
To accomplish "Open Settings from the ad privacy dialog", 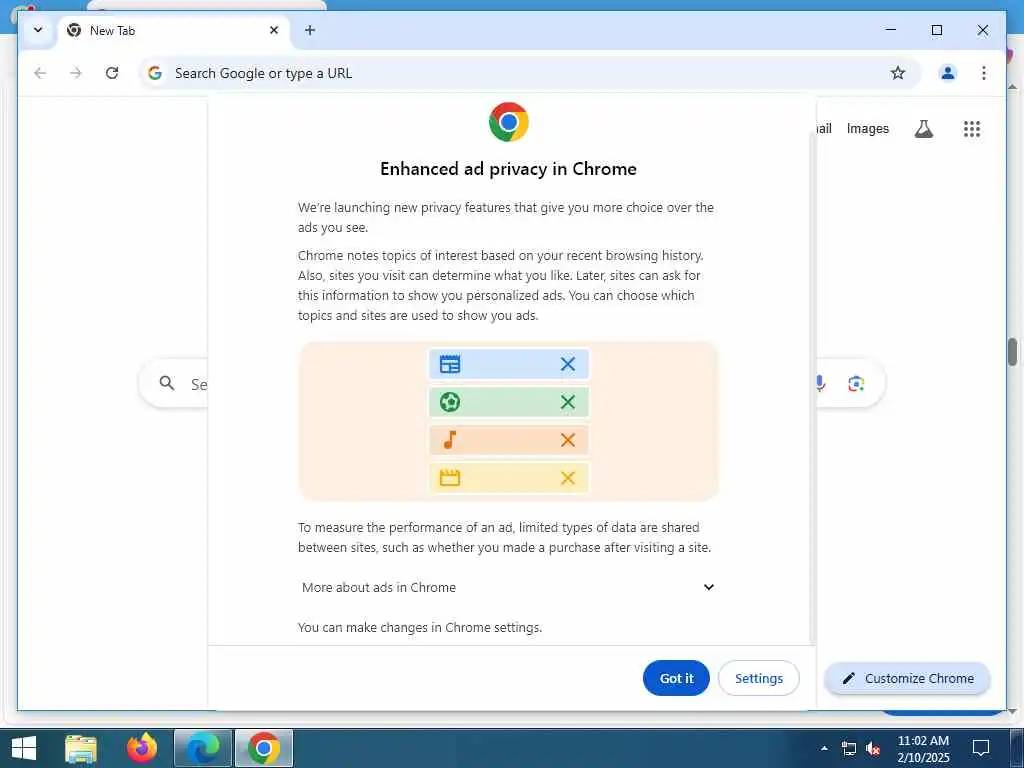I will coord(758,678).
